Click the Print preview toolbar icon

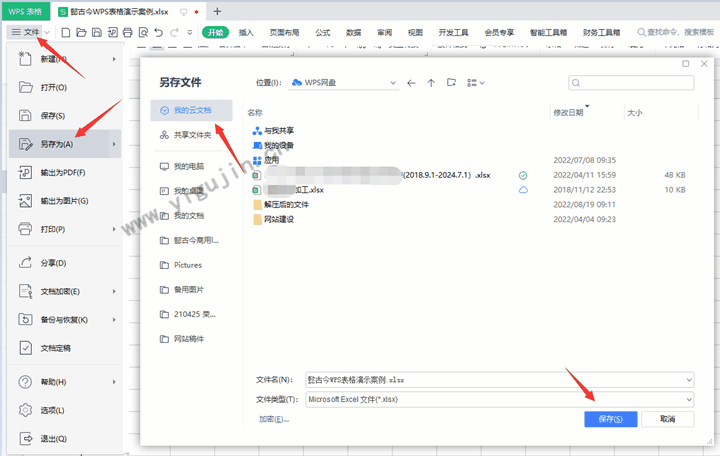[x=143, y=32]
